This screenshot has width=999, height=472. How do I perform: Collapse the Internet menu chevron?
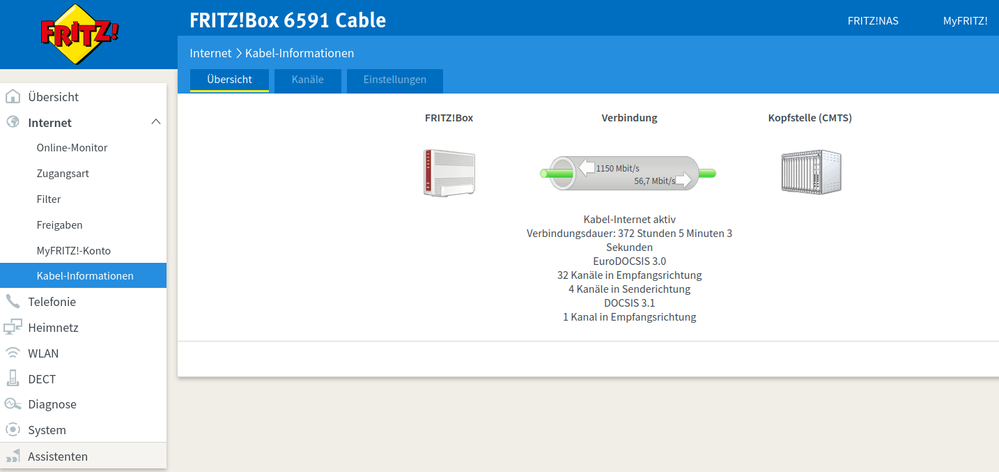click(155, 122)
